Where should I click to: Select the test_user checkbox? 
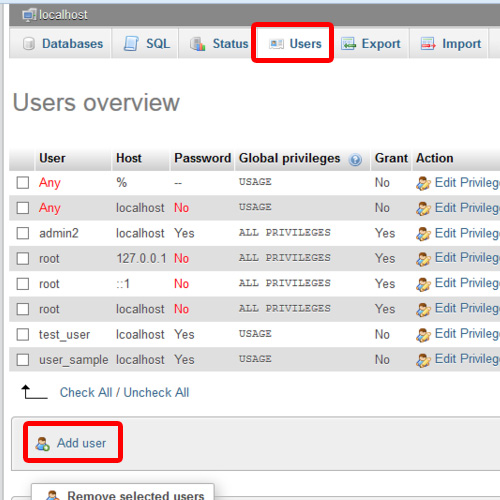(x=23, y=335)
